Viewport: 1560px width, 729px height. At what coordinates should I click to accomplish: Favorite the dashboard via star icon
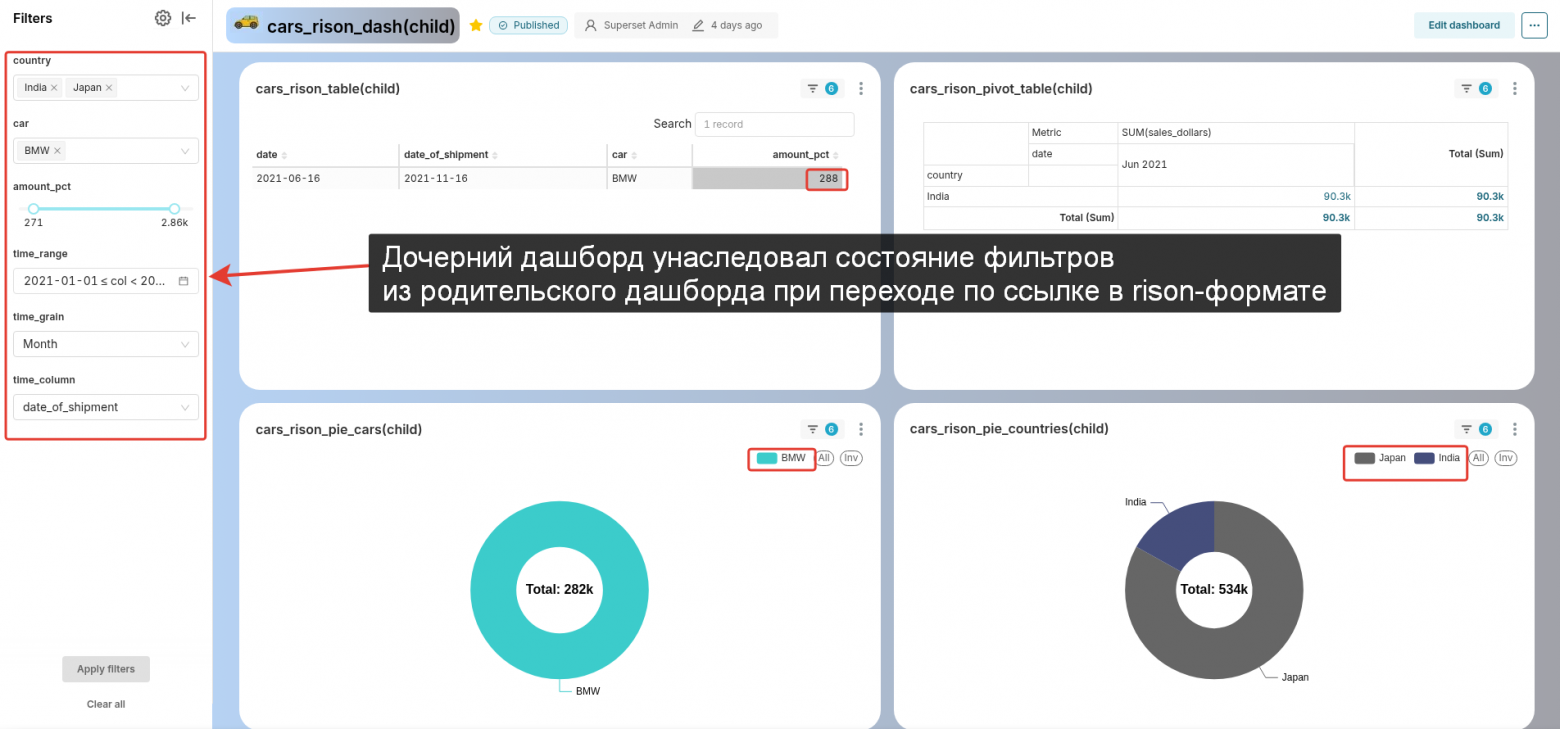click(x=475, y=25)
